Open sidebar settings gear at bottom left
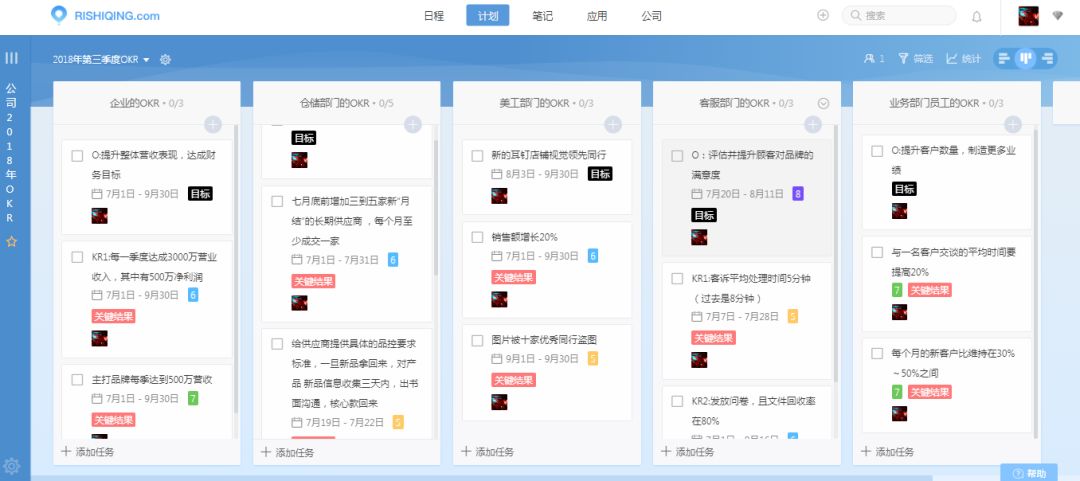This screenshot has height=481, width=1080. tap(11, 465)
